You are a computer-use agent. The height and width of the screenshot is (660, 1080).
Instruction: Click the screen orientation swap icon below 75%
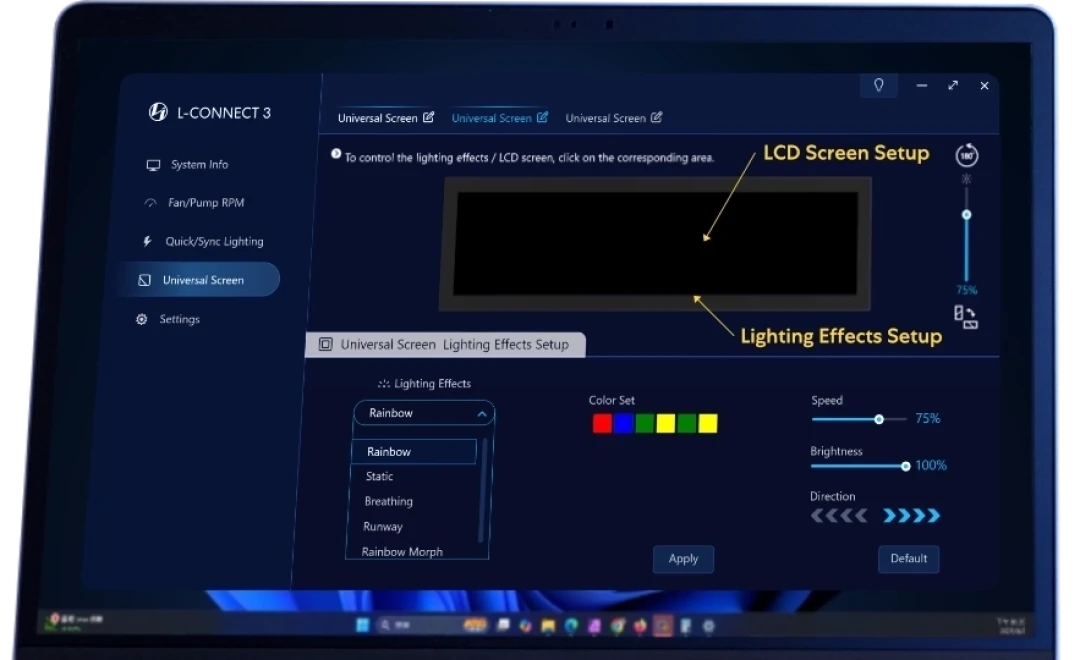(x=966, y=317)
